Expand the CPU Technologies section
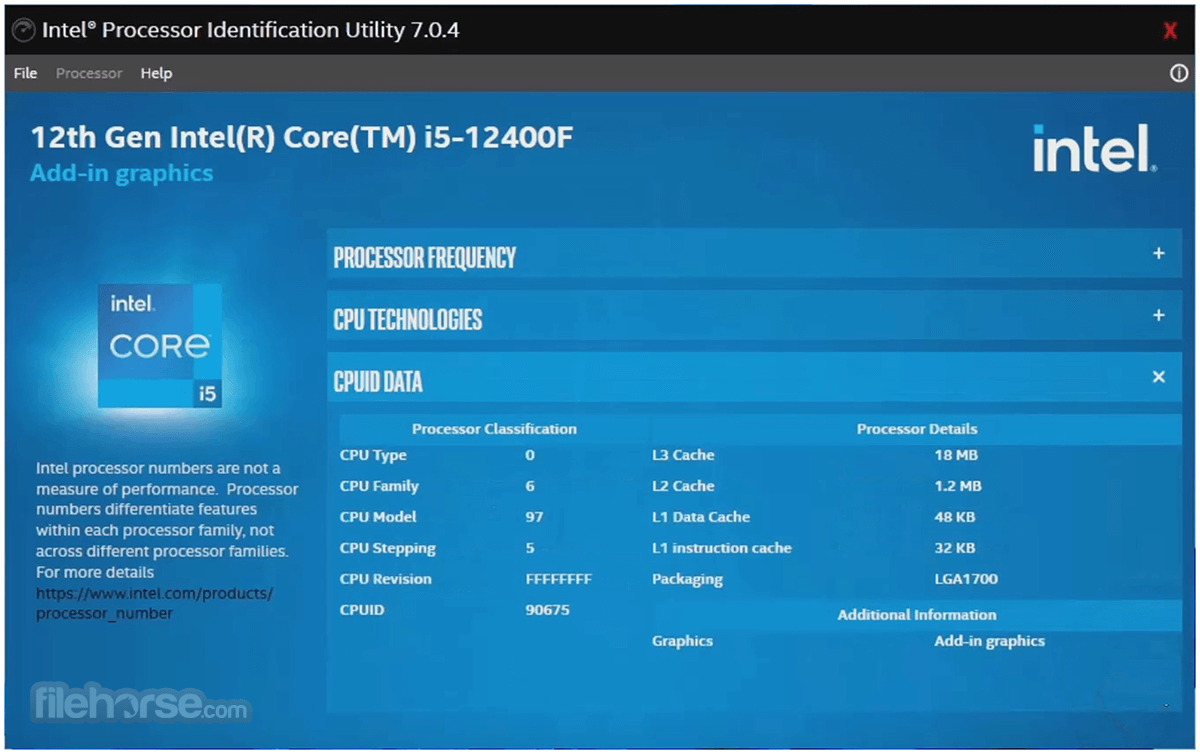1200x754 pixels. 1159,316
